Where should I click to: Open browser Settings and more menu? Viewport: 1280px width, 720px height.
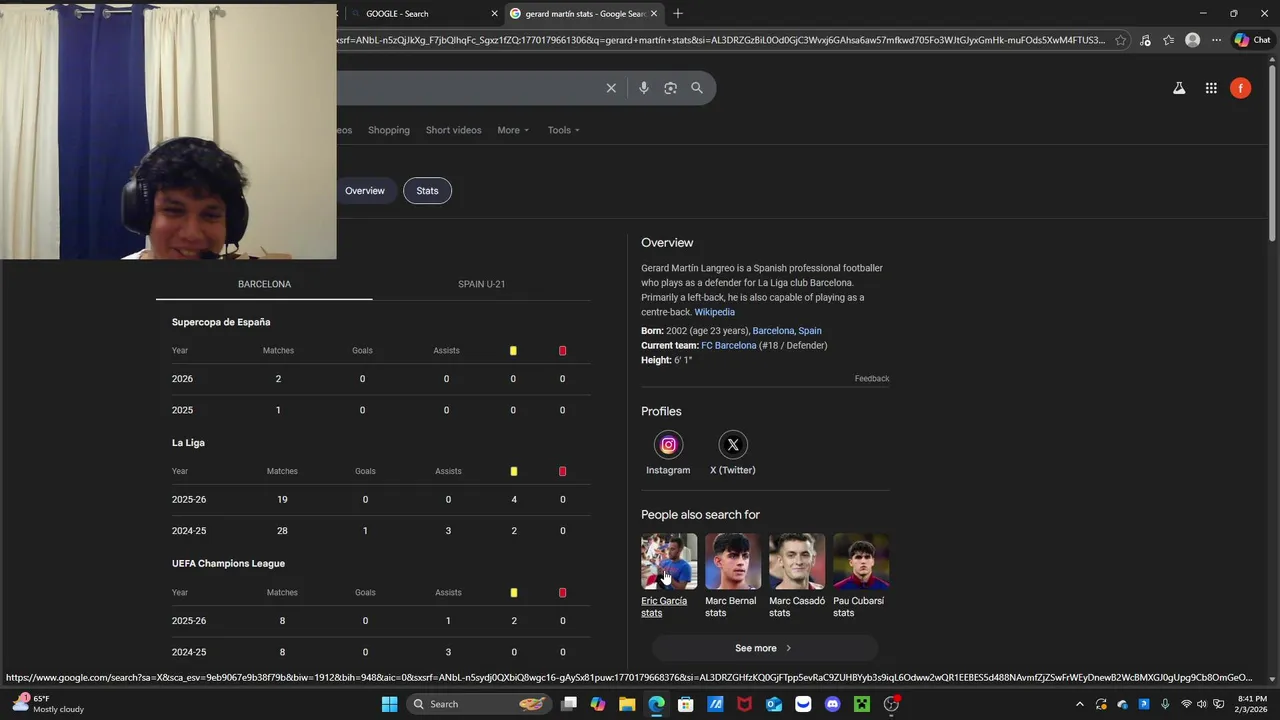[x=1216, y=40]
